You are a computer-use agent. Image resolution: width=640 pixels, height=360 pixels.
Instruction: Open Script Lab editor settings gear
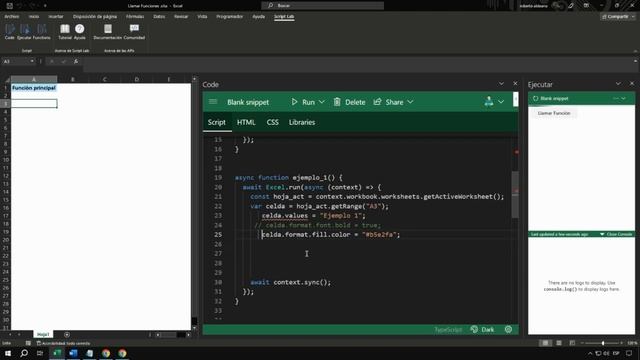(508, 329)
